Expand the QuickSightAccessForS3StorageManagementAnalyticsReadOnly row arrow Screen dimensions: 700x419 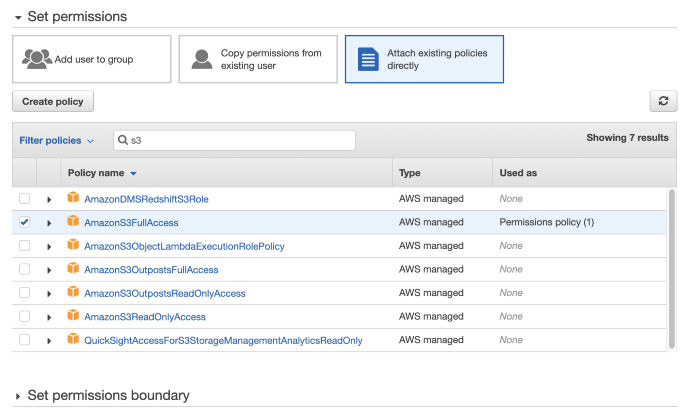49,341
